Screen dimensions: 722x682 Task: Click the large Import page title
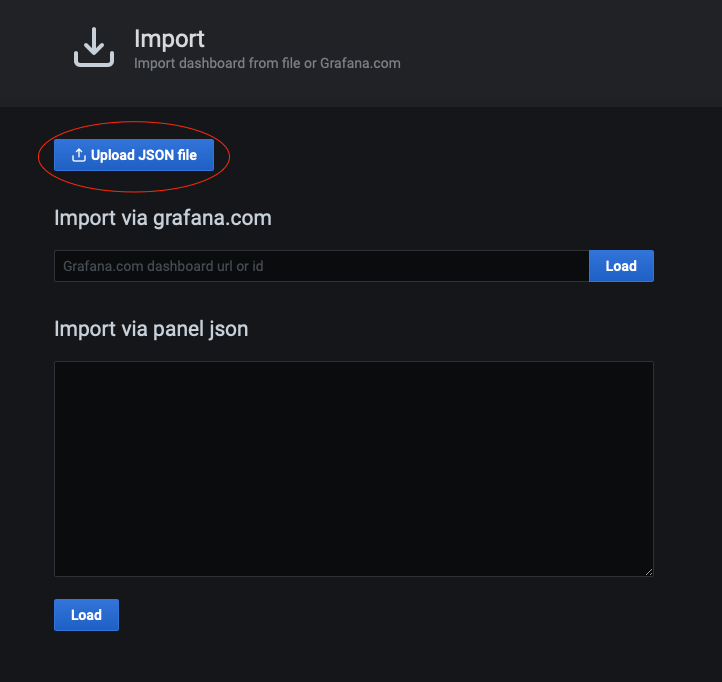point(169,39)
